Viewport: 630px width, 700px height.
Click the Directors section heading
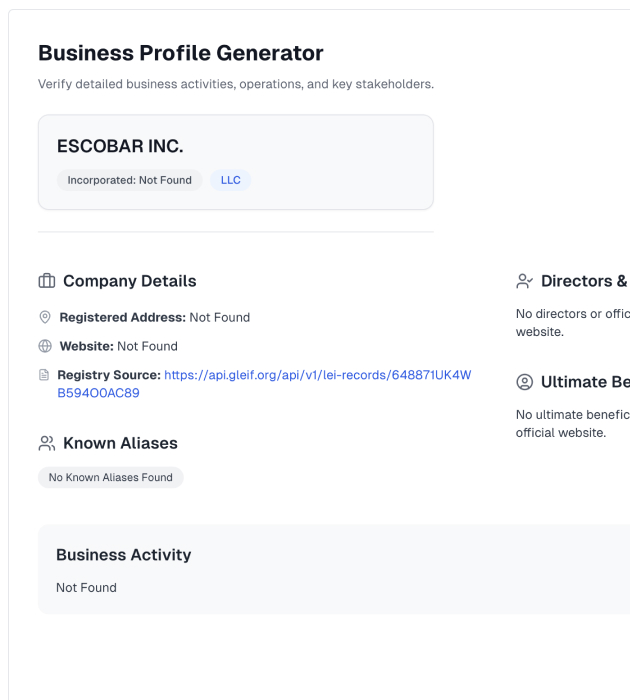click(x=584, y=281)
